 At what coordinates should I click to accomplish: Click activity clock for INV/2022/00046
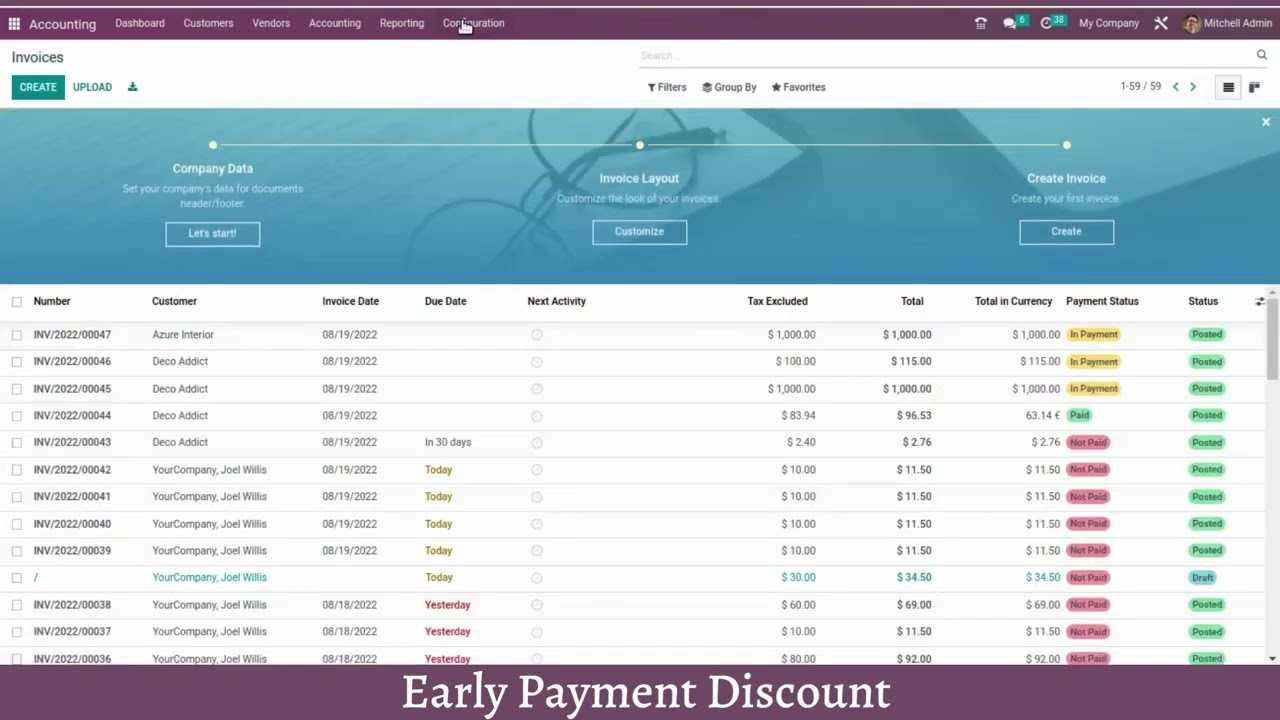click(x=537, y=362)
